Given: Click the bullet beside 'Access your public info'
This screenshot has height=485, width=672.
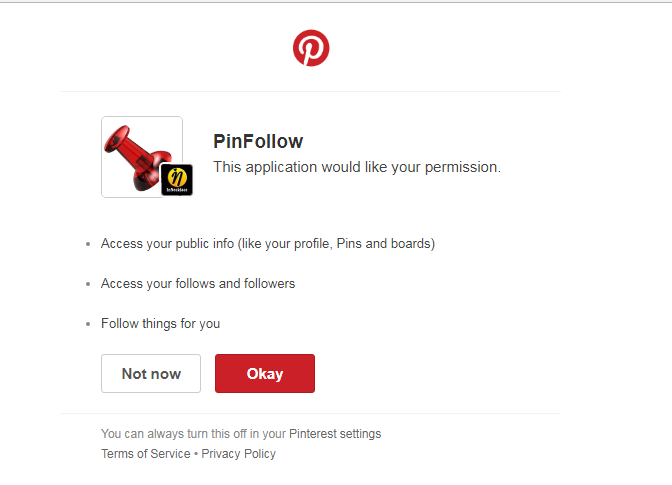Looking at the screenshot, I should click(x=88, y=244).
